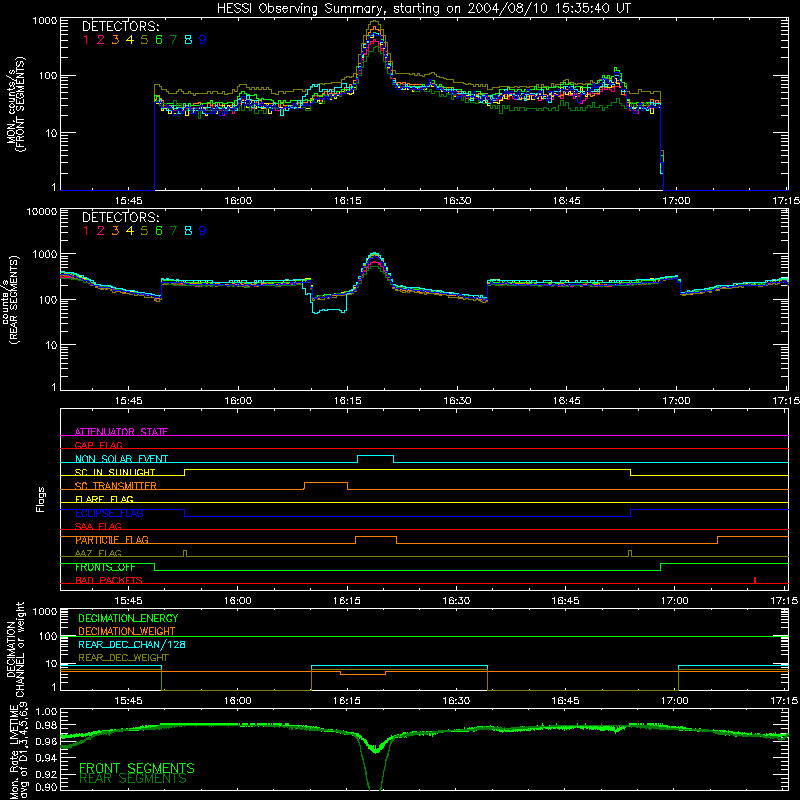Viewport: 800px width, 800px height.
Task: Click 15:45 time tick under rear segments plot
Action: point(129,401)
